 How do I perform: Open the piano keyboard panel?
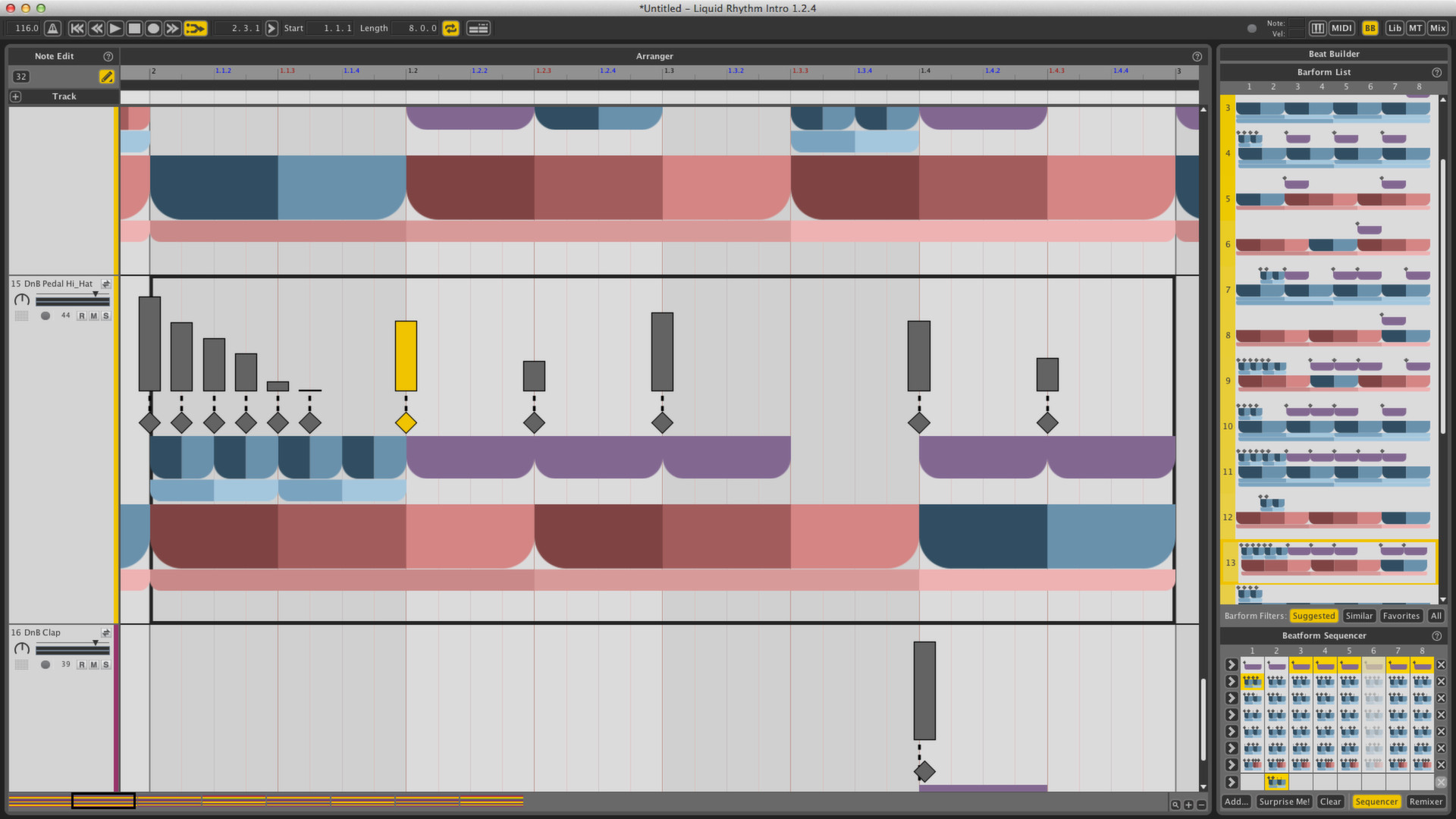(1318, 27)
